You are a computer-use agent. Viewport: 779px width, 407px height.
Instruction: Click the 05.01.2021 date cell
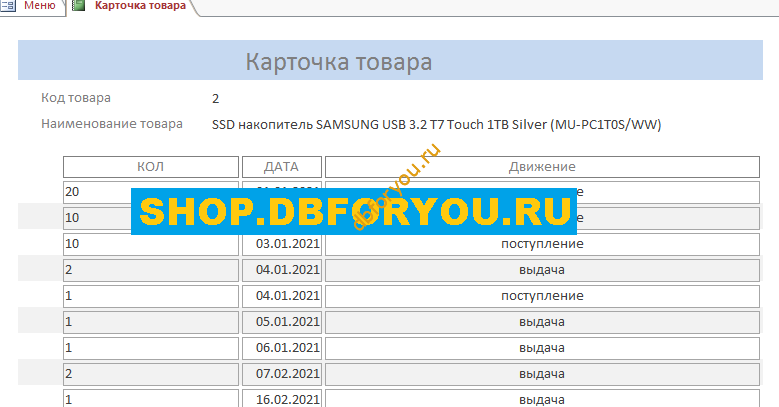[282, 322]
